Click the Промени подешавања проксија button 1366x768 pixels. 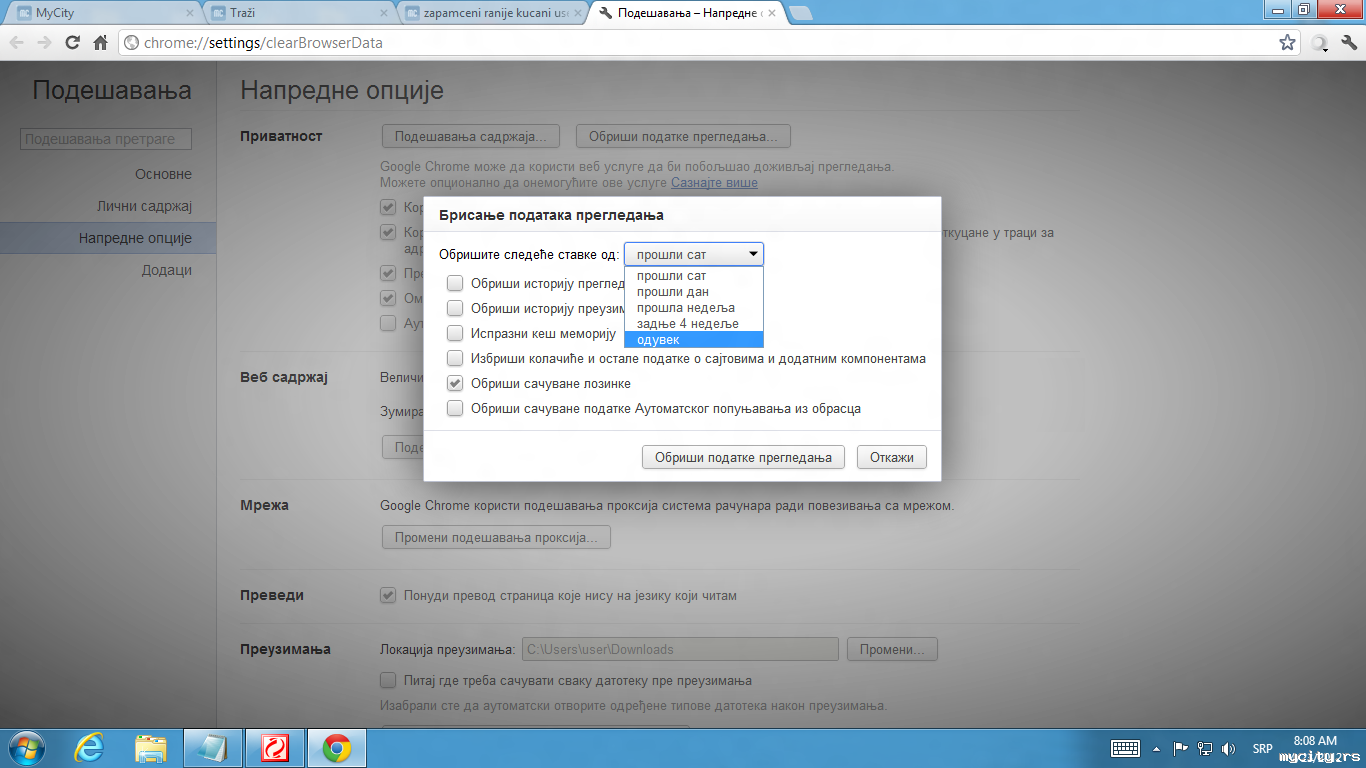point(496,537)
